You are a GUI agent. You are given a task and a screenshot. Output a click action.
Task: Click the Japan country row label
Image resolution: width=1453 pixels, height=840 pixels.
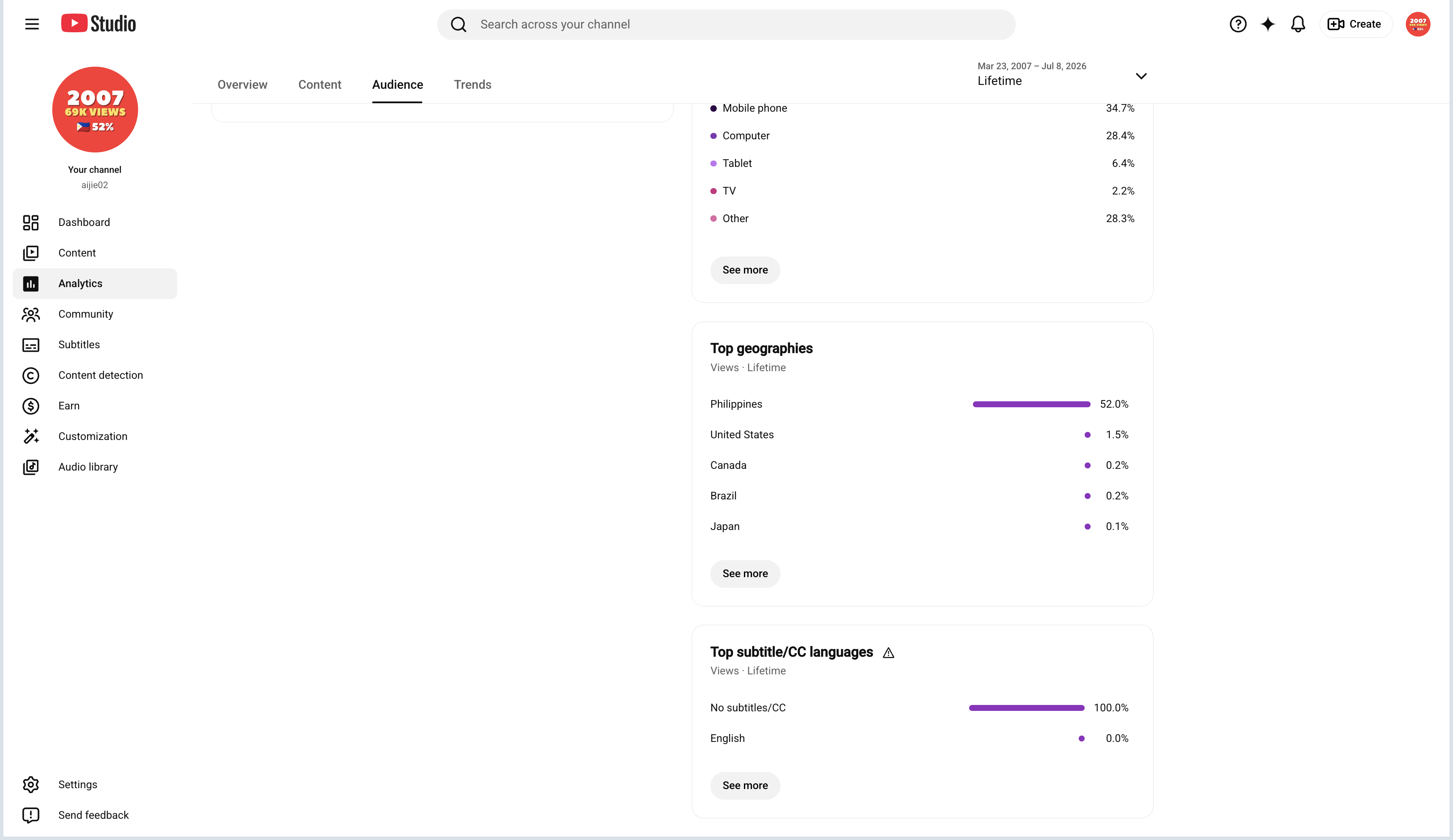pyautogui.click(x=725, y=526)
